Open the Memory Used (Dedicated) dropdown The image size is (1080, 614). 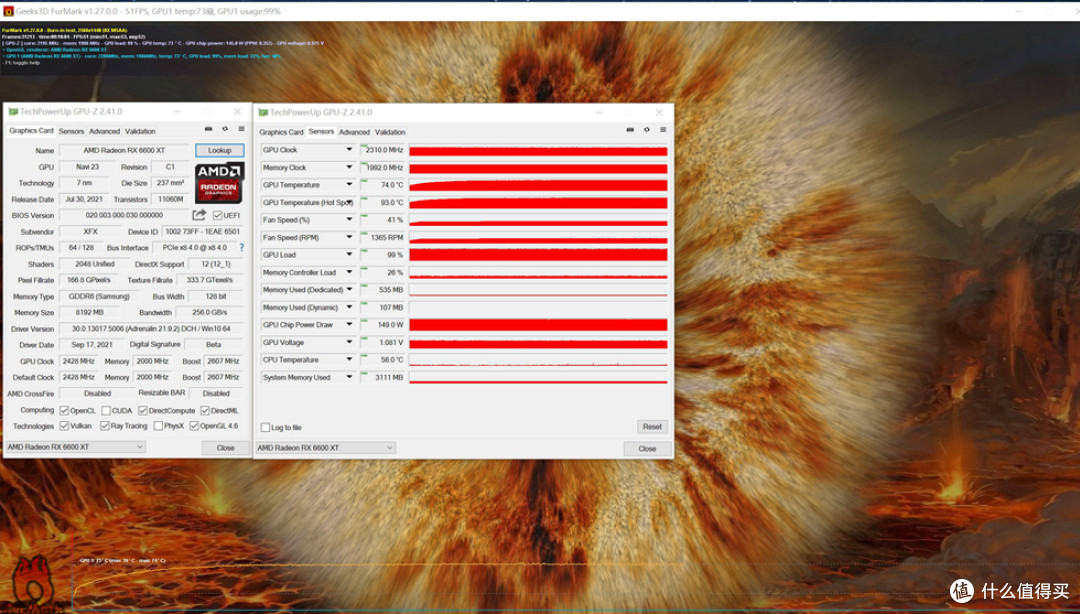349,290
